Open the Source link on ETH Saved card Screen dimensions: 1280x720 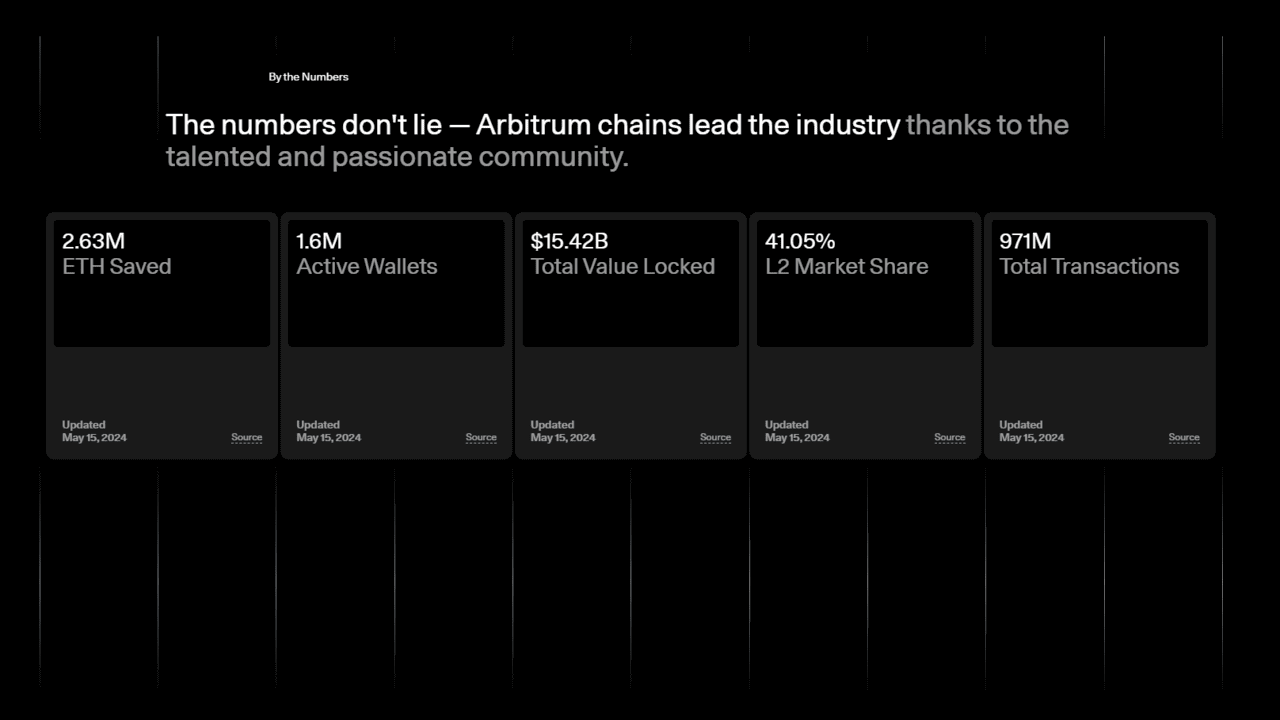pos(247,437)
